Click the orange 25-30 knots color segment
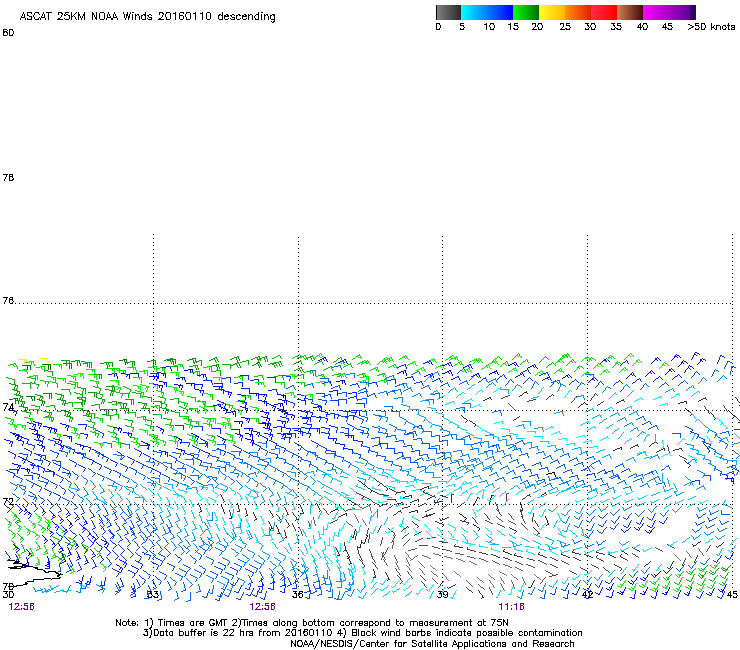Image resolution: width=740 pixels, height=650 pixels. [578, 12]
